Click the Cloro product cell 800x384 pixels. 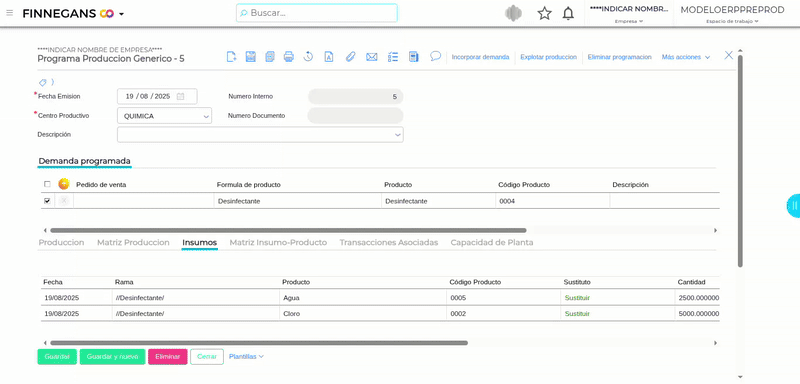coord(363,314)
